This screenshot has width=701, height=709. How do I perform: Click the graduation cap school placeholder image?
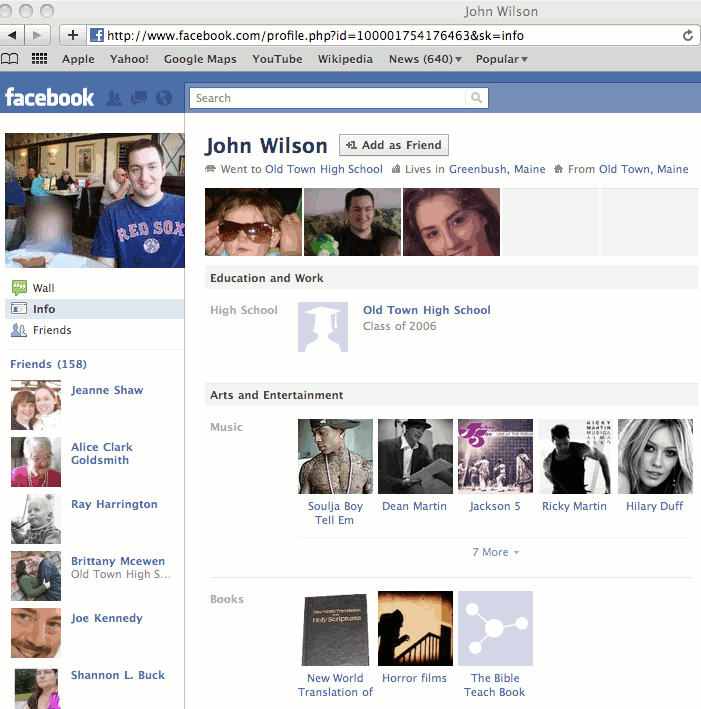323,327
